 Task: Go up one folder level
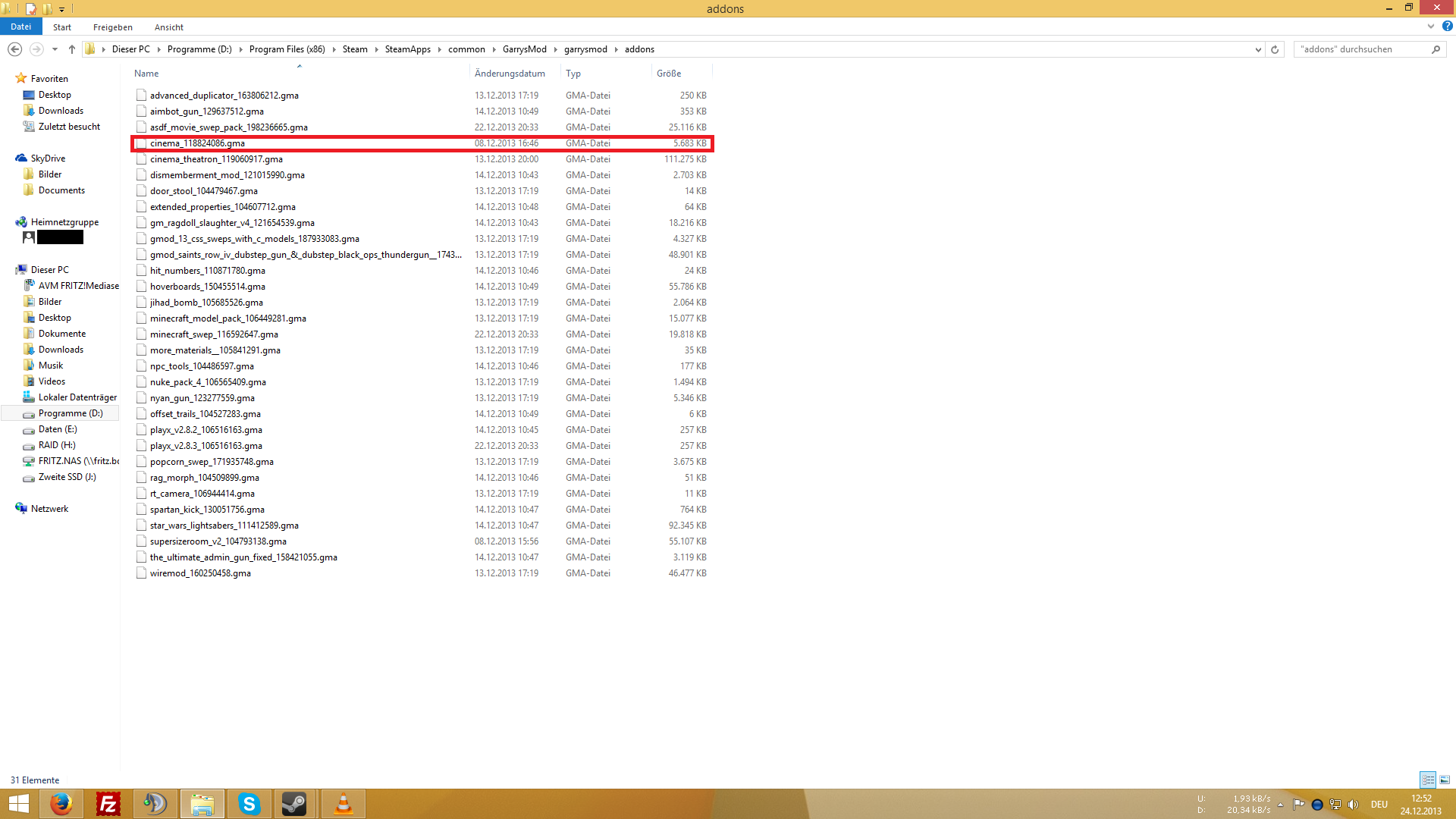(x=72, y=49)
